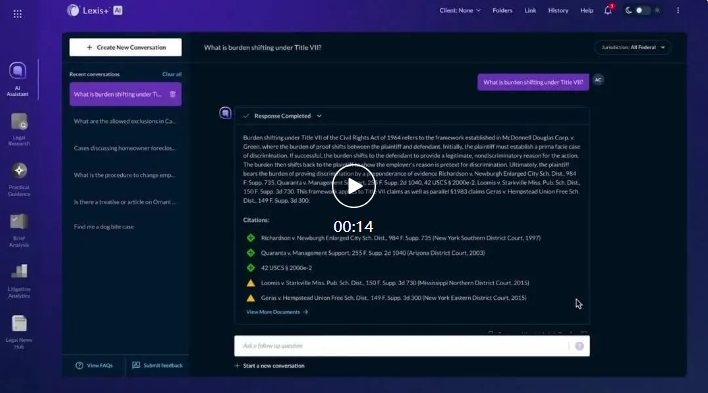Open Brief Analysis in the sidebar
Image resolution: width=708 pixels, height=393 pixels.
coord(19,222)
